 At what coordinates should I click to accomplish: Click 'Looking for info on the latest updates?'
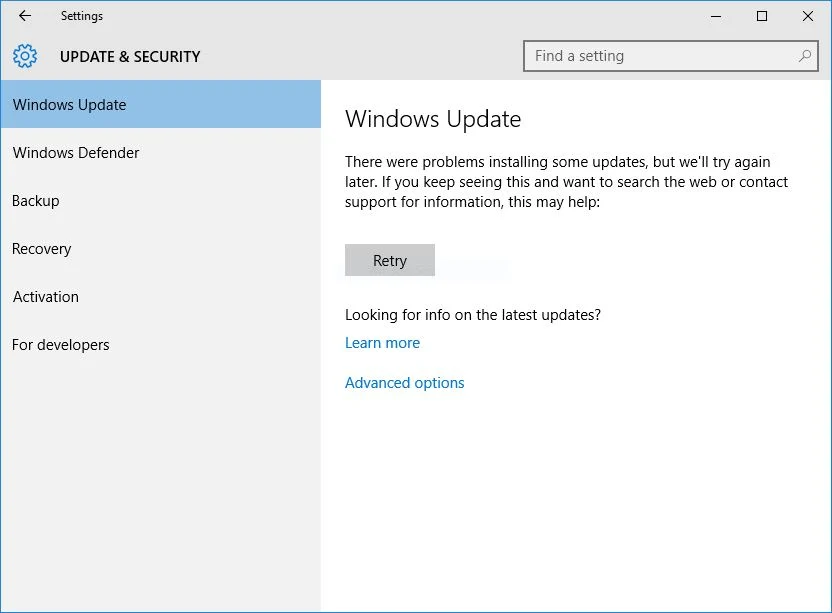tap(473, 315)
